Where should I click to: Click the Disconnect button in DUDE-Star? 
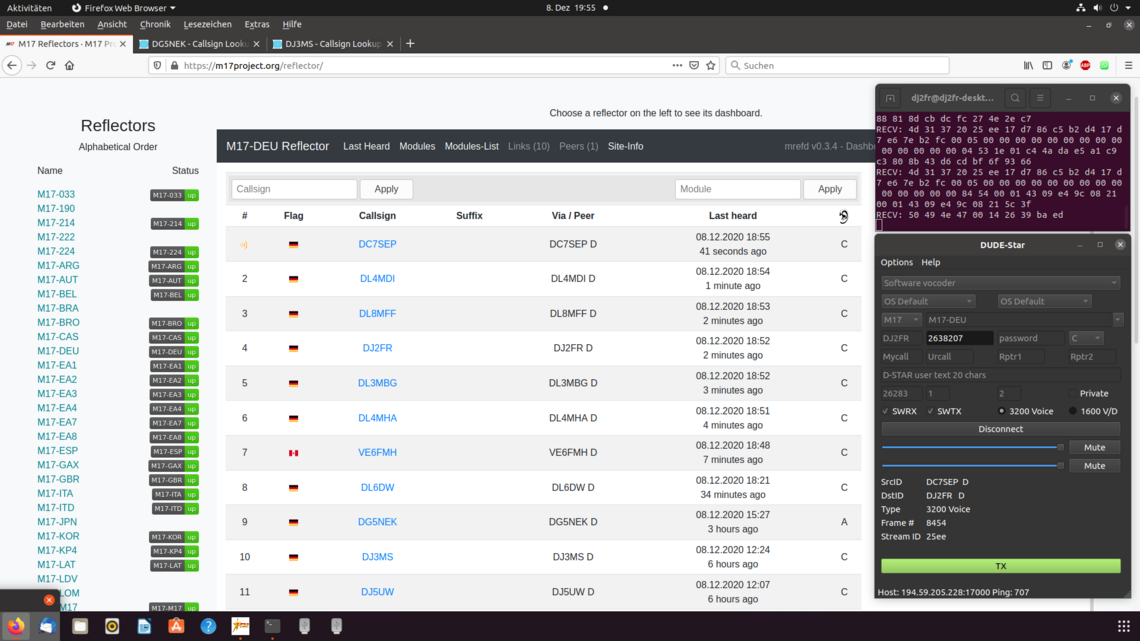pyautogui.click(x=1000, y=429)
